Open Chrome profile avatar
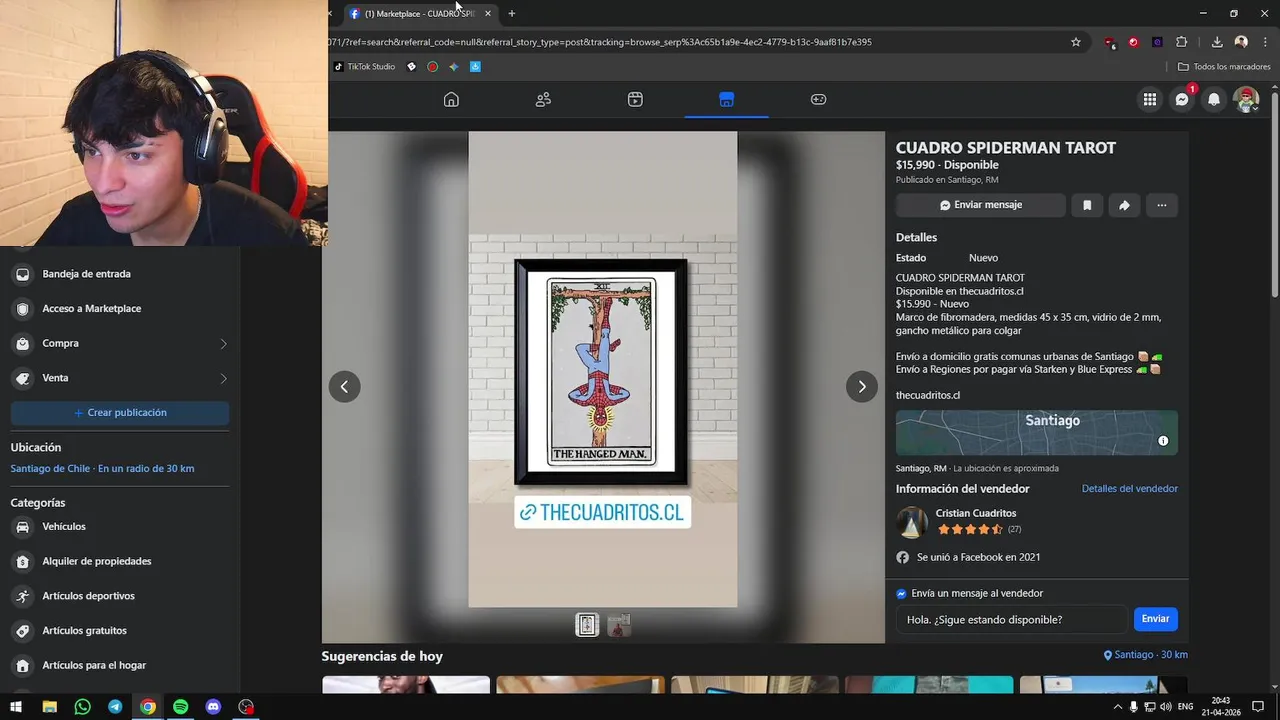The width and height of the screenshot is (1280, 720). pos(1241,42)
